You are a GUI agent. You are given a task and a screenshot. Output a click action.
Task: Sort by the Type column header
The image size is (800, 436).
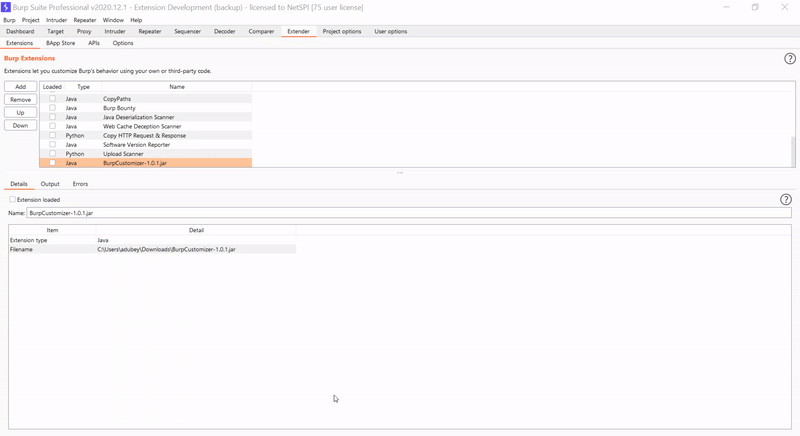[83, 87]
